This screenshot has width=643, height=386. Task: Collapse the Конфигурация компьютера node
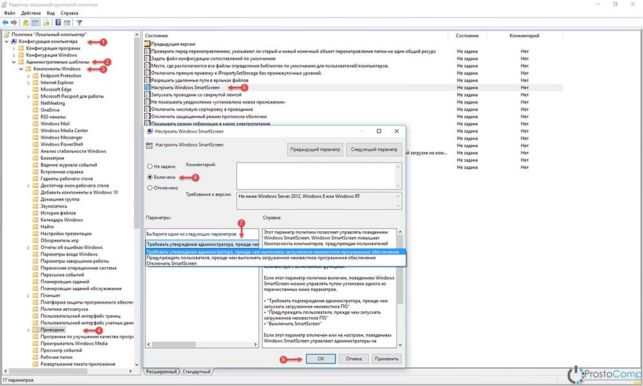[7, 42]
